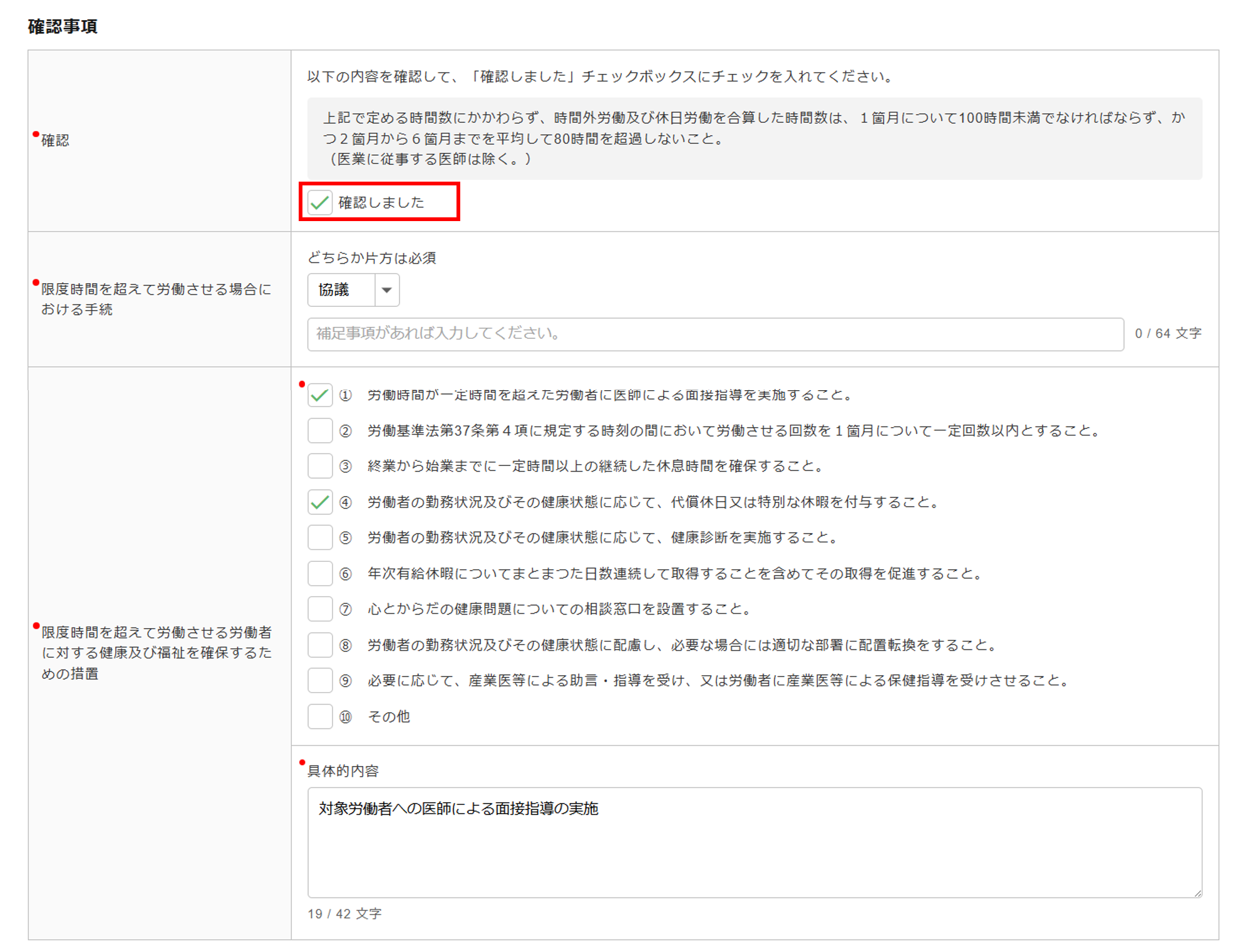Click the text area resize handle
Viewport: 1248px width, 952px height.
[1197, 893]
